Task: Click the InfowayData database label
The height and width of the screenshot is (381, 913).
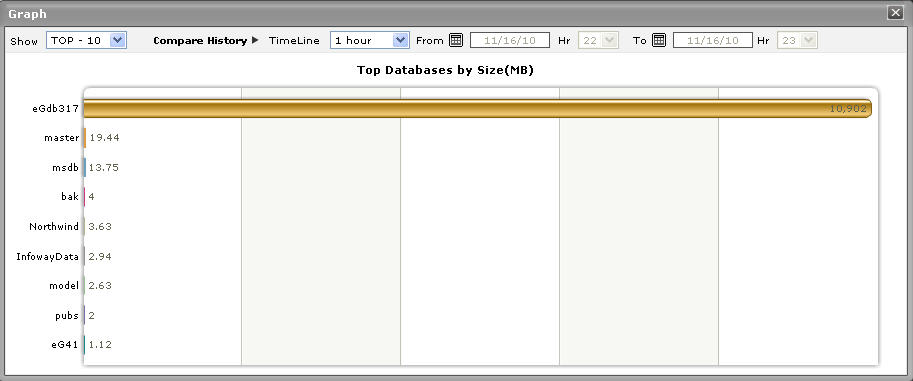Action: pos(48,256)
